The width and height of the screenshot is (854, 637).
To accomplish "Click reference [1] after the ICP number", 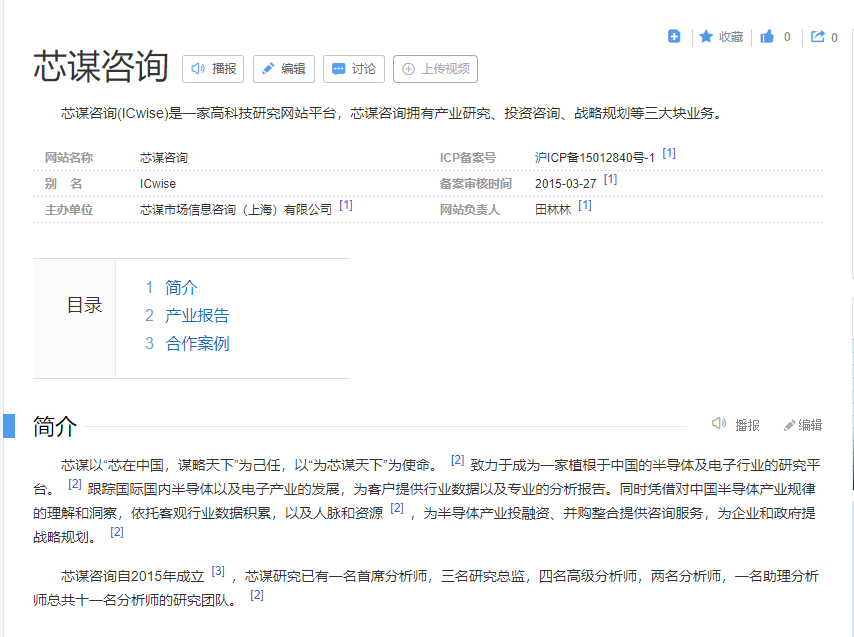I will point(669,154).
